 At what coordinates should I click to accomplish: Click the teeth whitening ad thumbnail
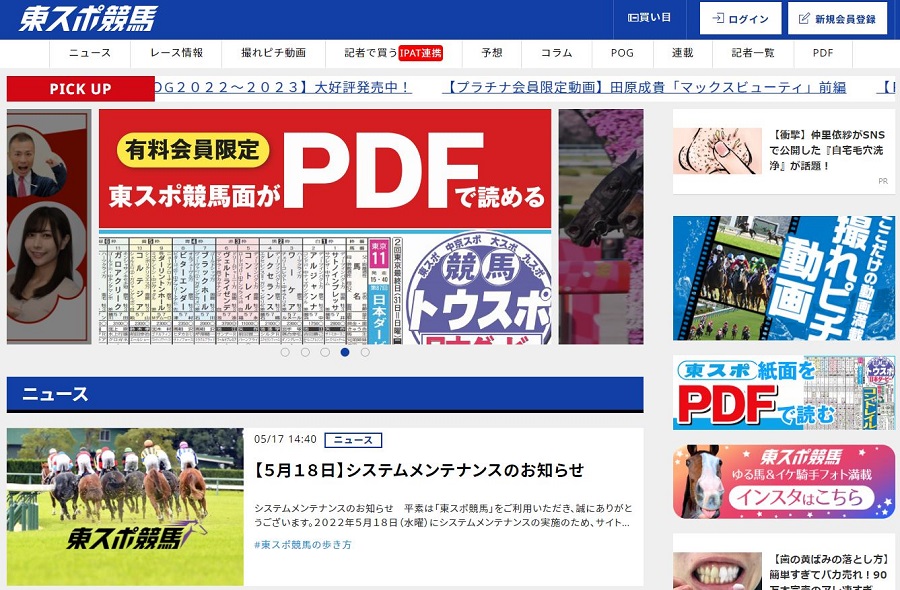(717, 571)
